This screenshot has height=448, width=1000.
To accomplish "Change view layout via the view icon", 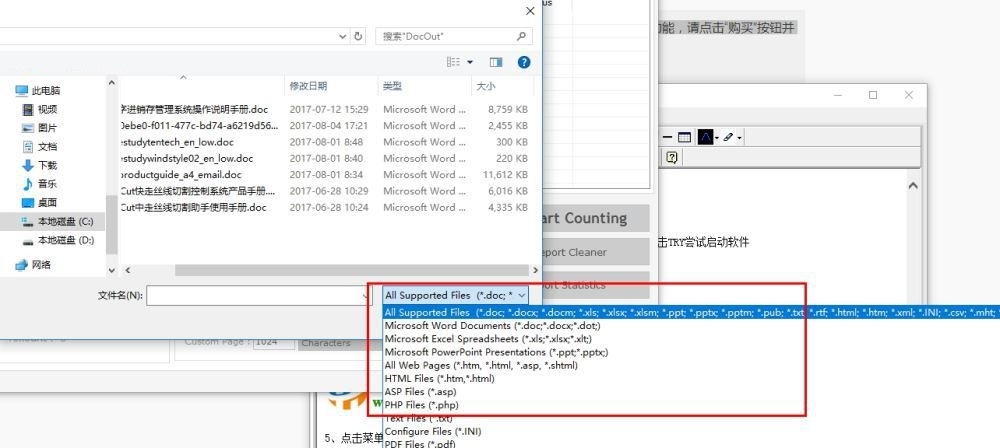I will (x=453, y=62).
